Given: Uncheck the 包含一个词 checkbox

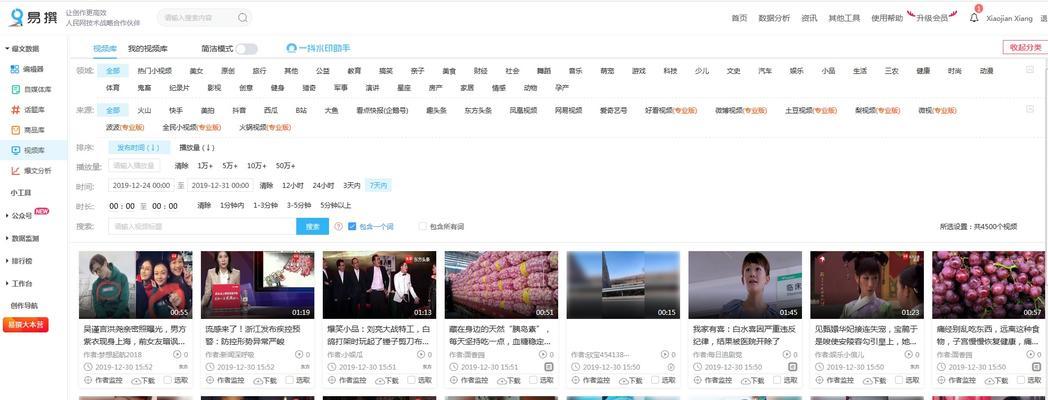Looking at the screenshot, I should pyautogui.click(x=352, y=227).
